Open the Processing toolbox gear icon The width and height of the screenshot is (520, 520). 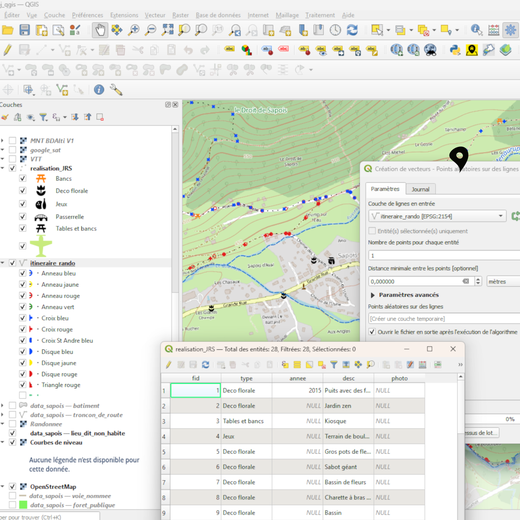tap(510, 30)
